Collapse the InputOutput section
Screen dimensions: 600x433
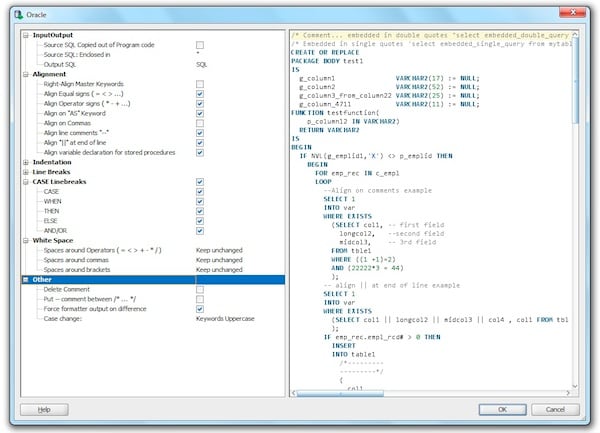click(25, 35)
